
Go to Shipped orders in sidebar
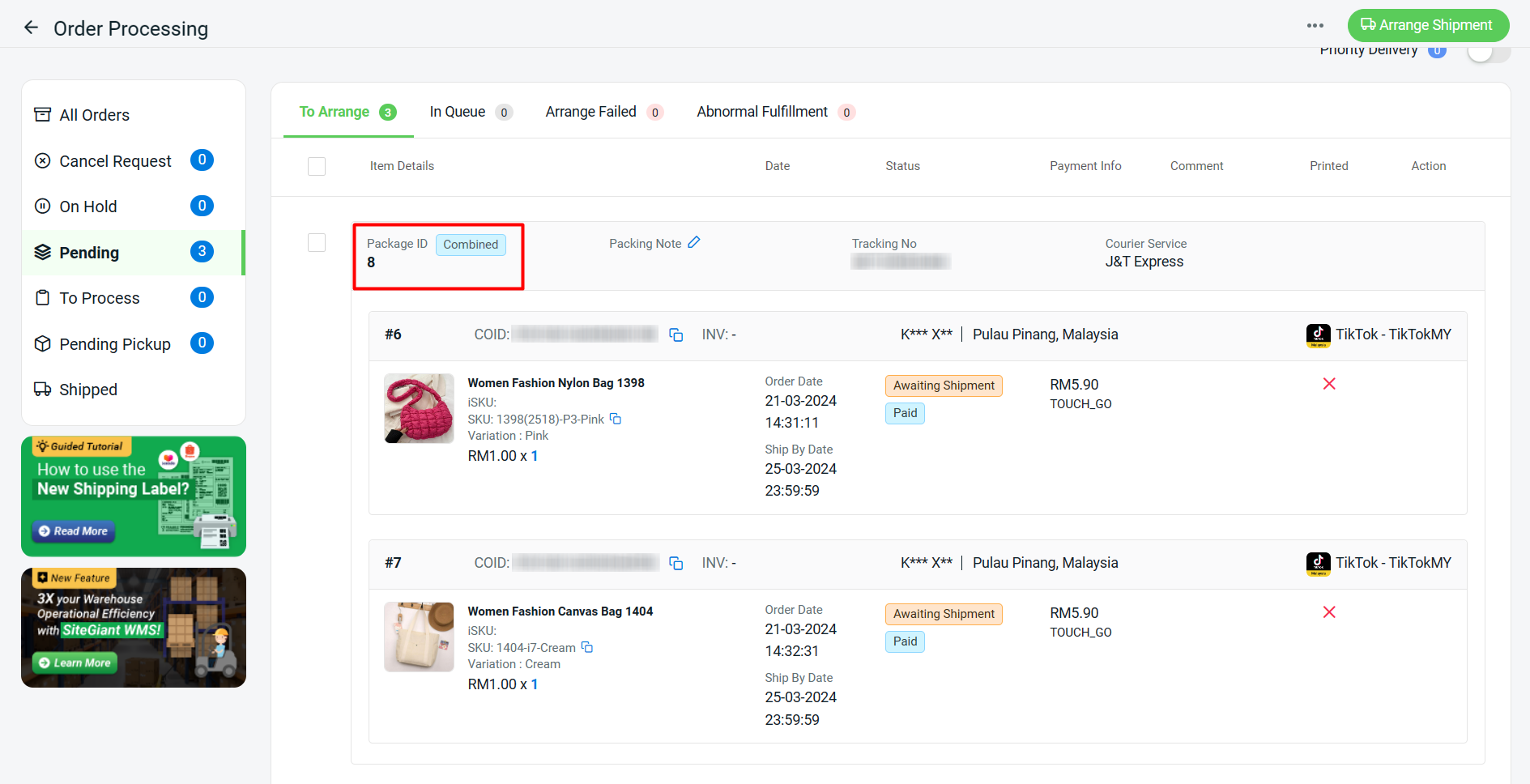87,390
